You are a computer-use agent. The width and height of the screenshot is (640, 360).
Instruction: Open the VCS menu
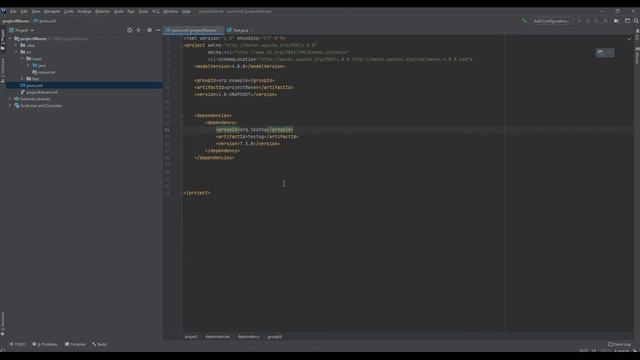156,11
